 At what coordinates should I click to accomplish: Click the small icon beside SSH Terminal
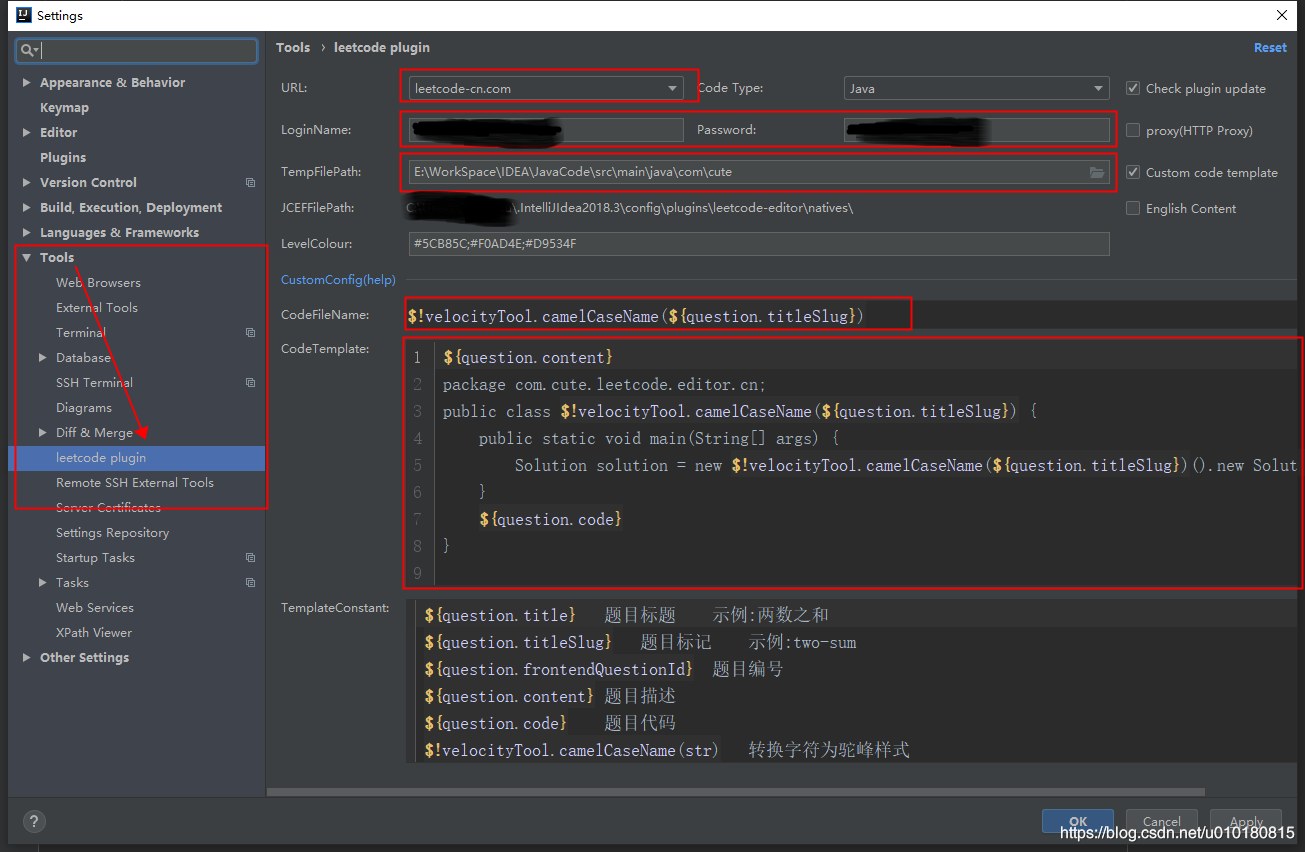click(x=249, y=382)
